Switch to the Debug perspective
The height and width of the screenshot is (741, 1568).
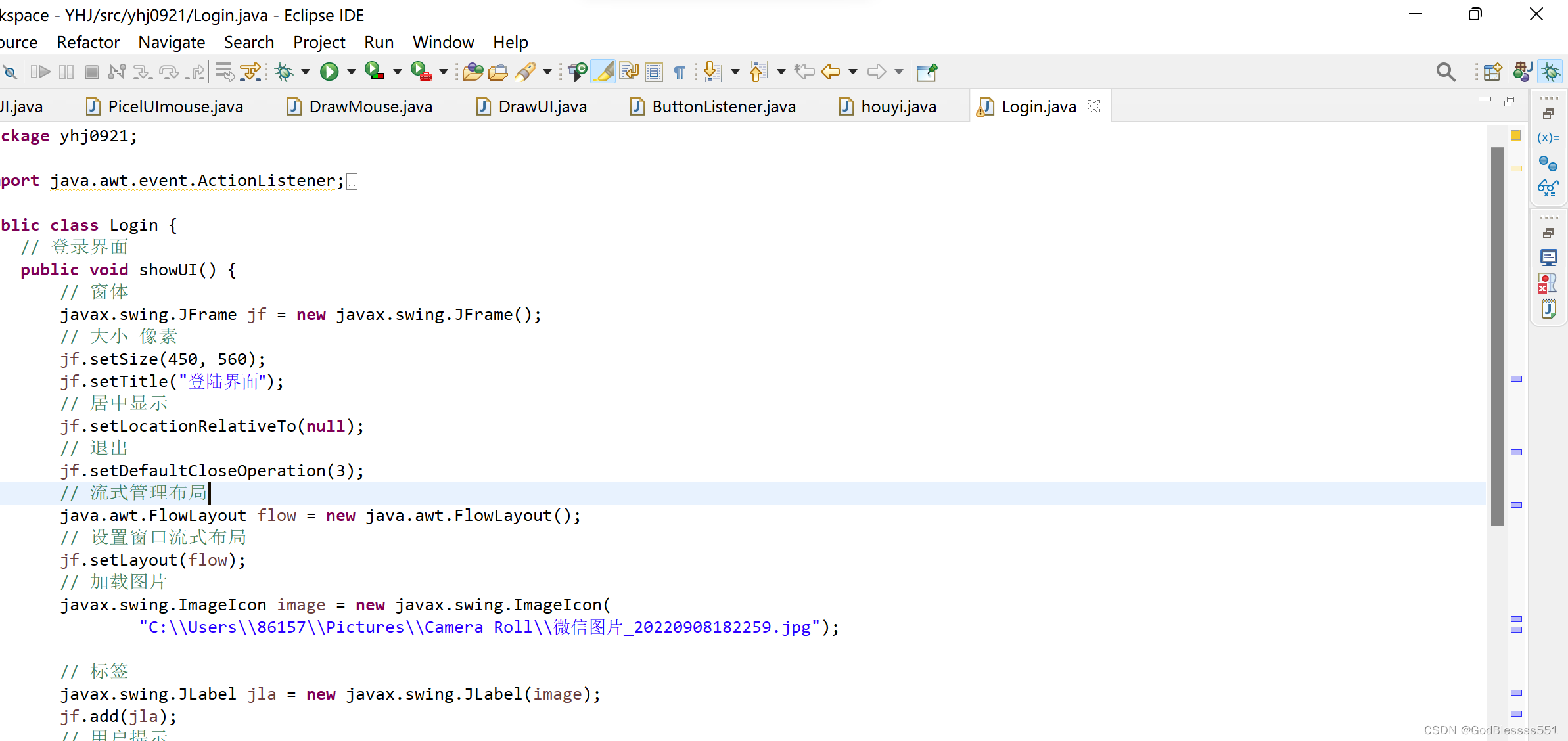pyautogui.click(x=1551, y=72)
